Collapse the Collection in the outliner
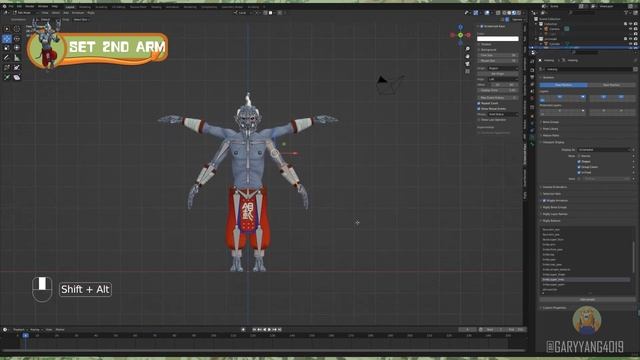640x360 pixels. (x=536, y=24)
